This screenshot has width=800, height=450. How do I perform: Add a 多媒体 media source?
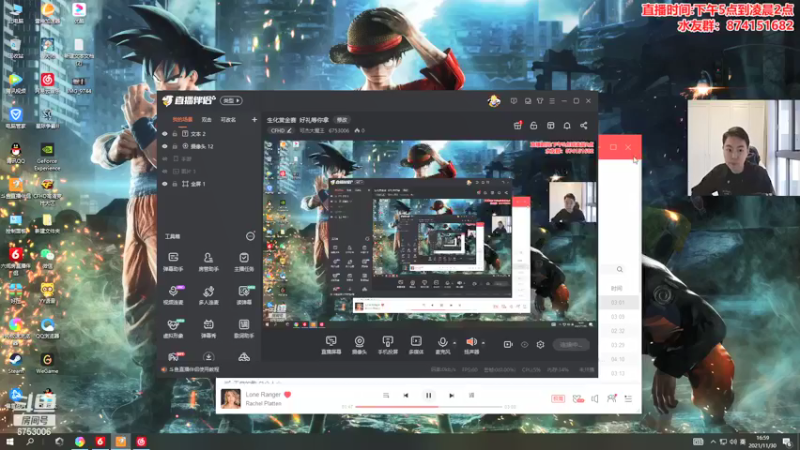coord(416,345)
